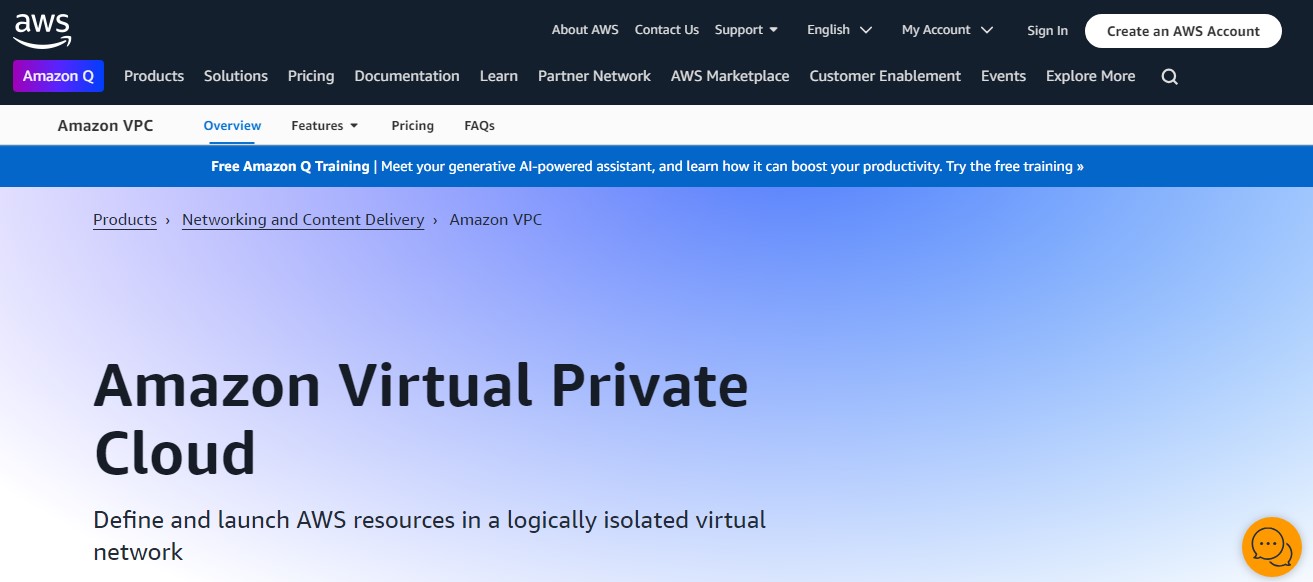Open the Documentation menu item
Viewport: 1313px width, 582px height.
pyautogui.click(x=406, y=76)
